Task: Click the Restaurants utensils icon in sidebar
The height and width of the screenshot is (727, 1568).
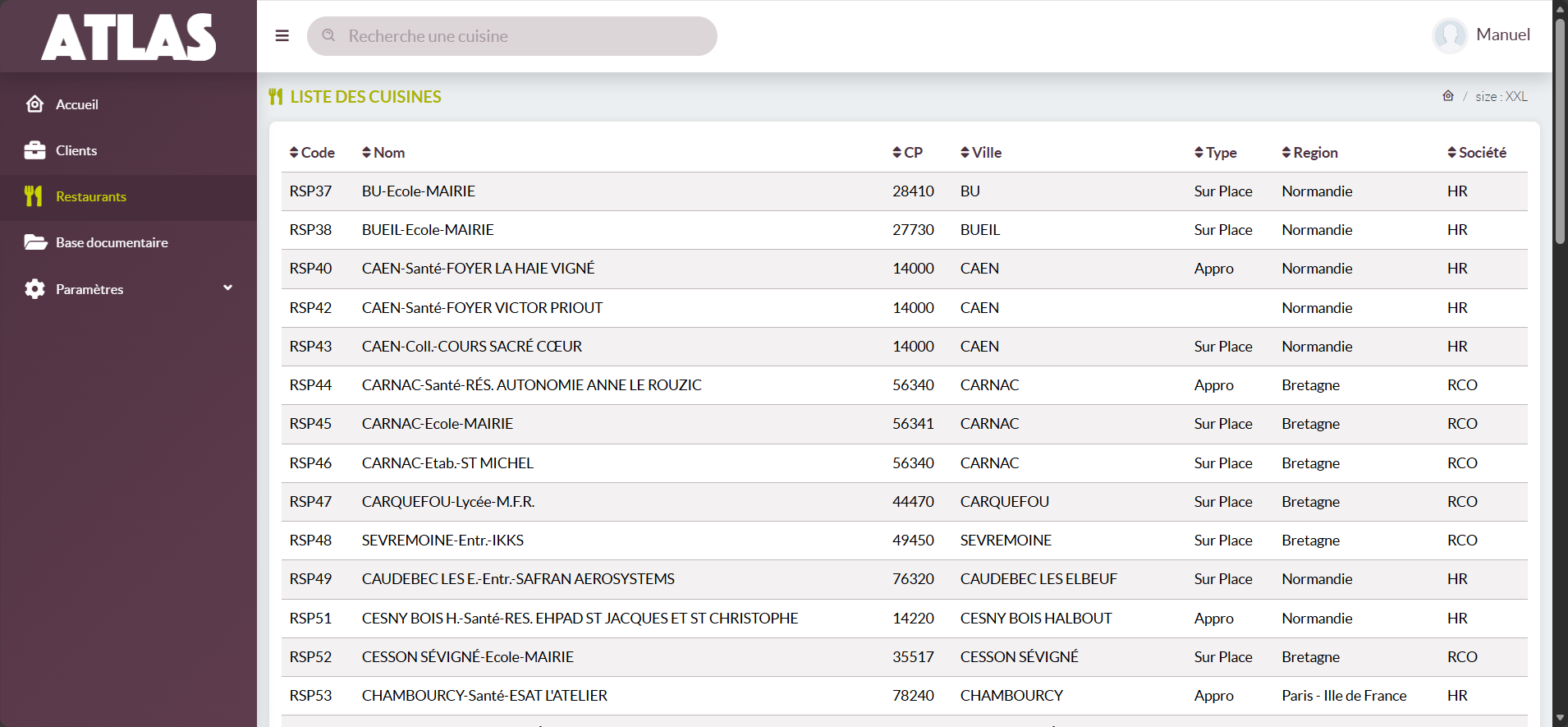Action: click(34, 196)
